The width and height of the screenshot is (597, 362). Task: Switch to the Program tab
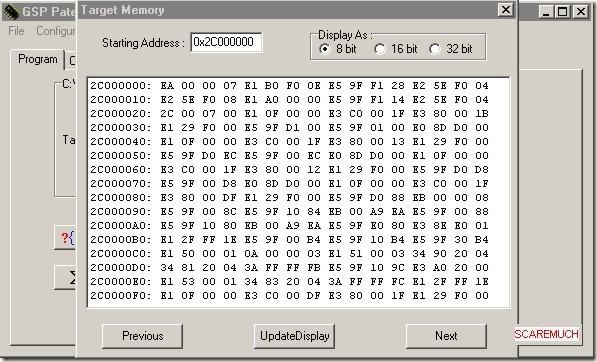(38, 59)
